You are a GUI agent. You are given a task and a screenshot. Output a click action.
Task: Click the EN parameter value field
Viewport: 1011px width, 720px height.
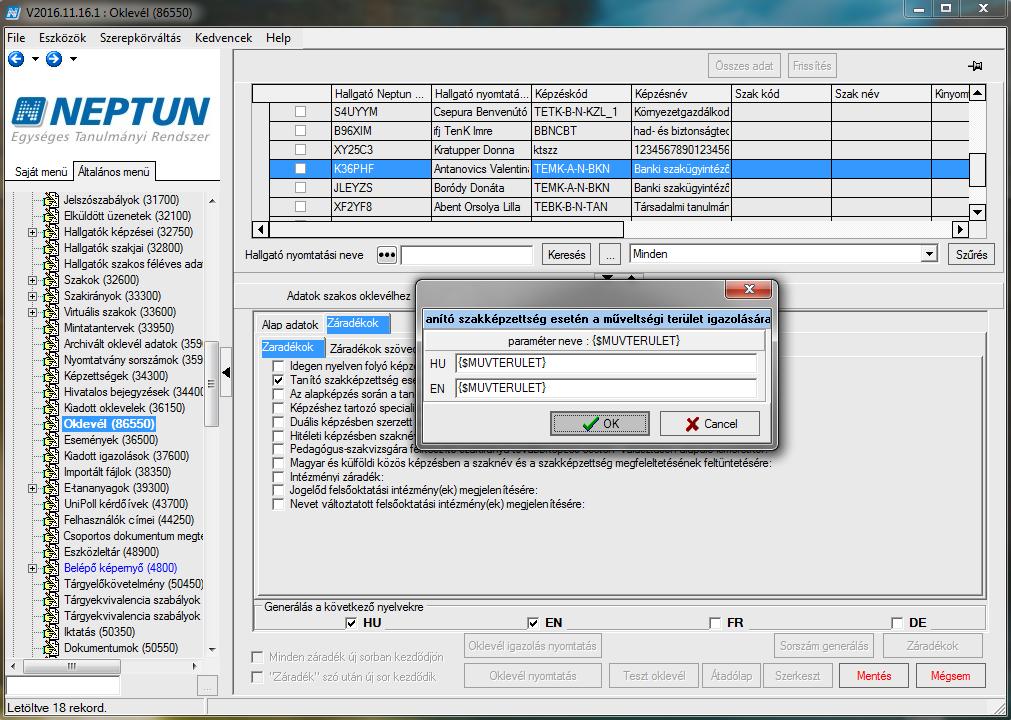[605, 388]
